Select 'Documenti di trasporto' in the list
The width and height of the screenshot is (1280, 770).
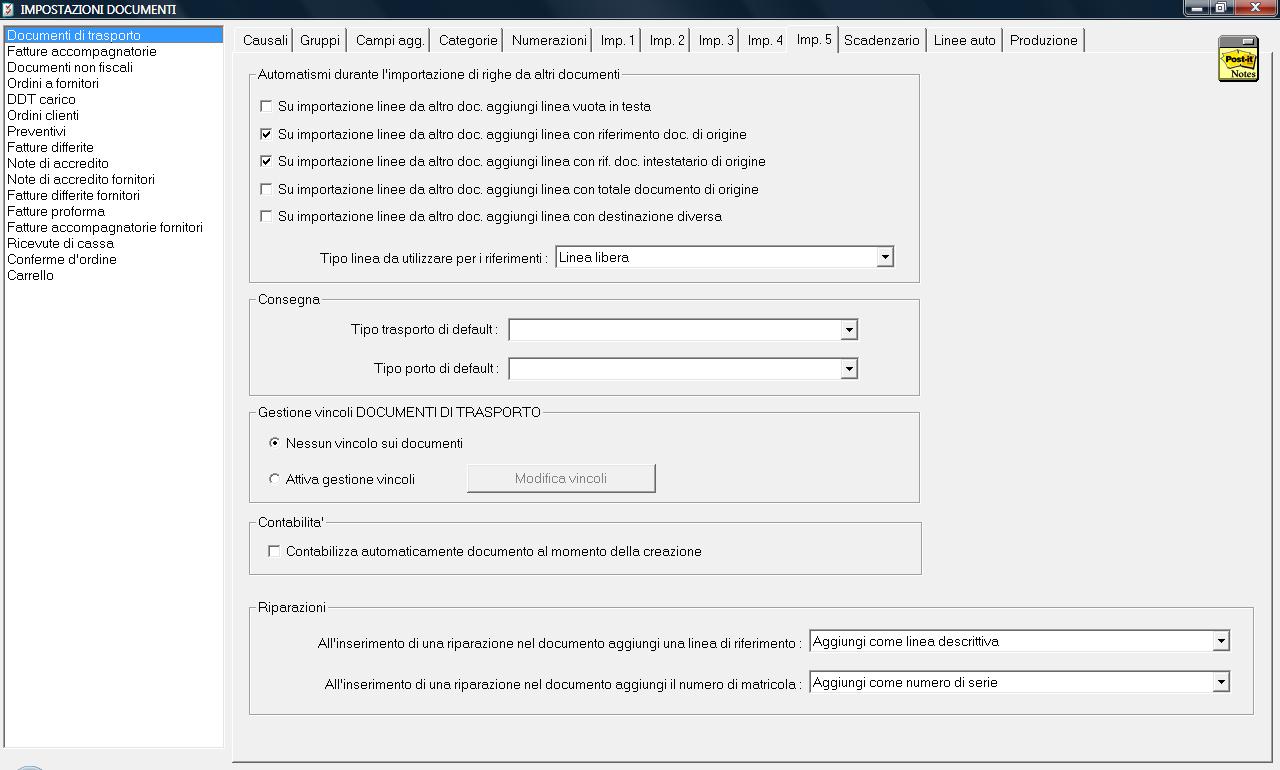point(114,35)
